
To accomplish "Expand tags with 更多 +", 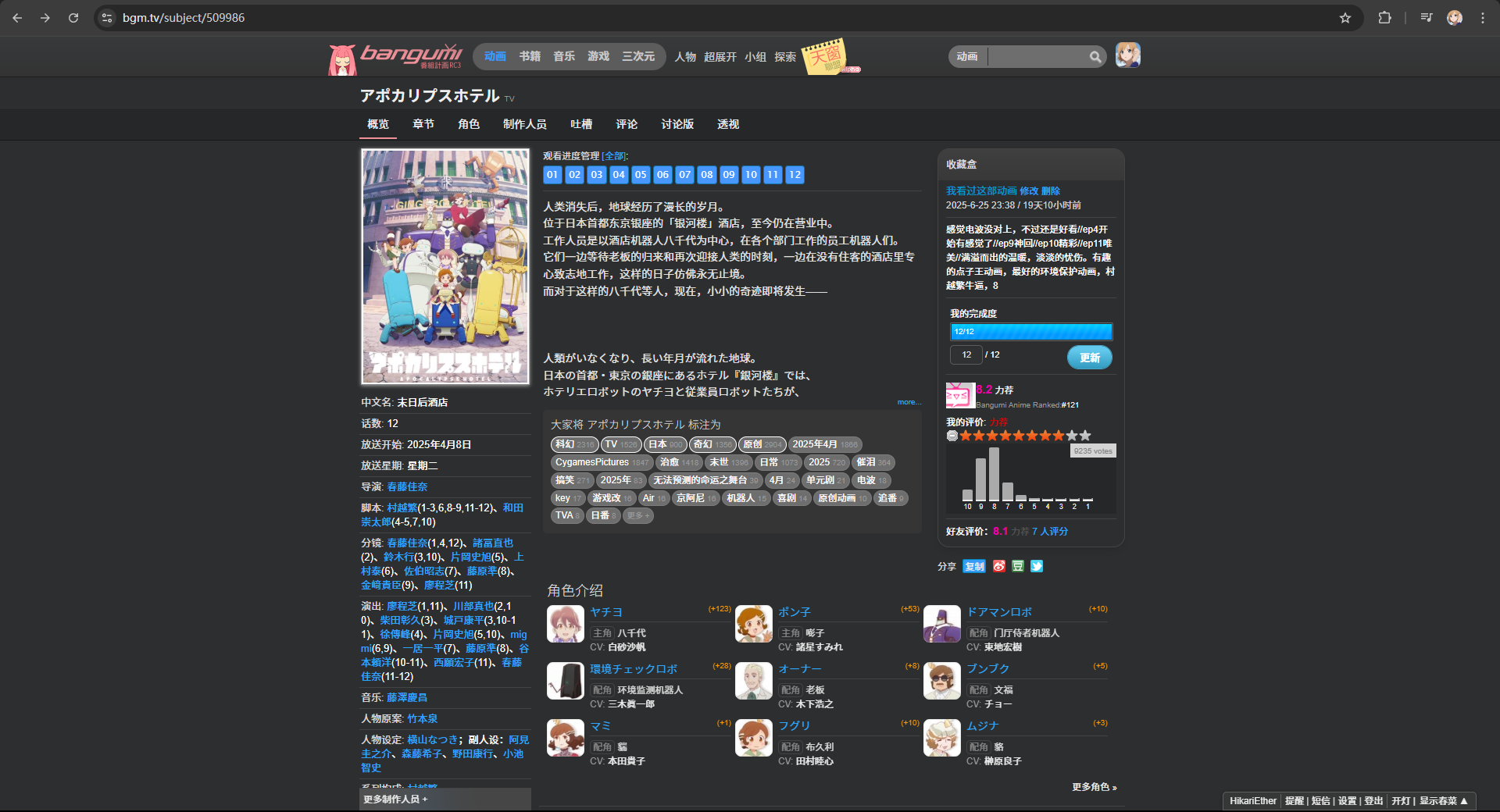I will pyautogui.click(x=638, y=515).
